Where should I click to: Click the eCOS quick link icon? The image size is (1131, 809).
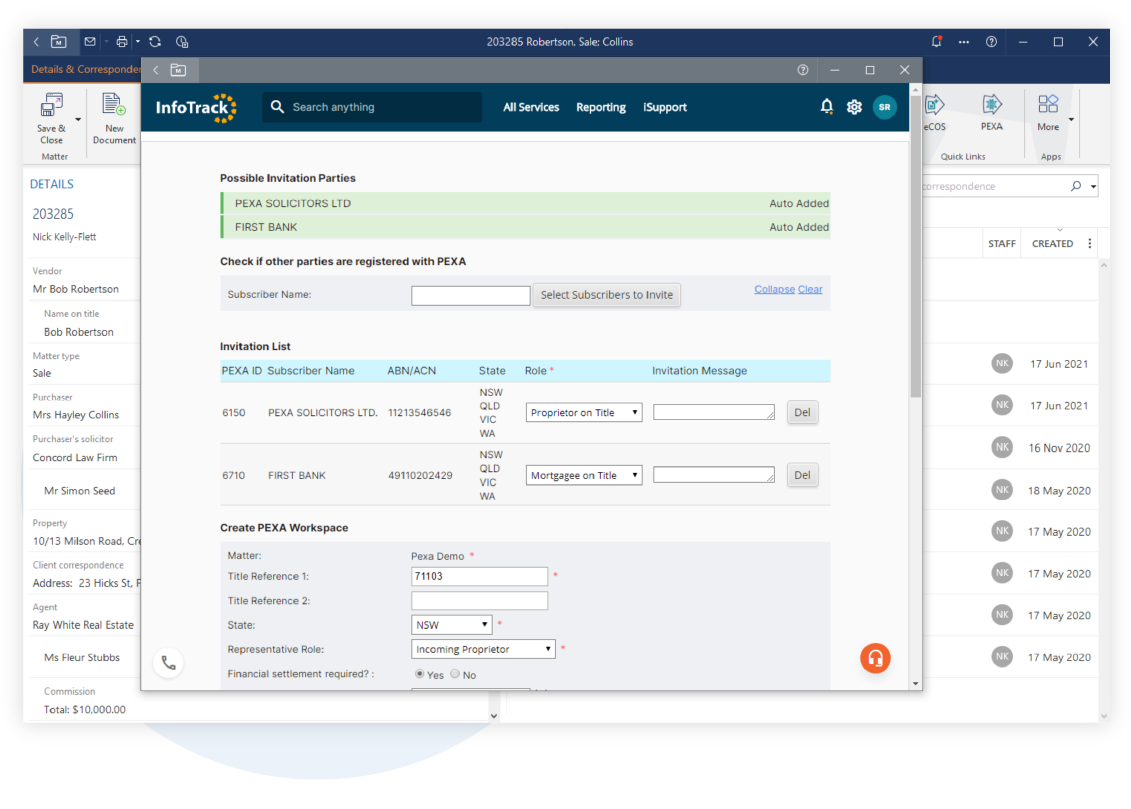coord(934,105)
